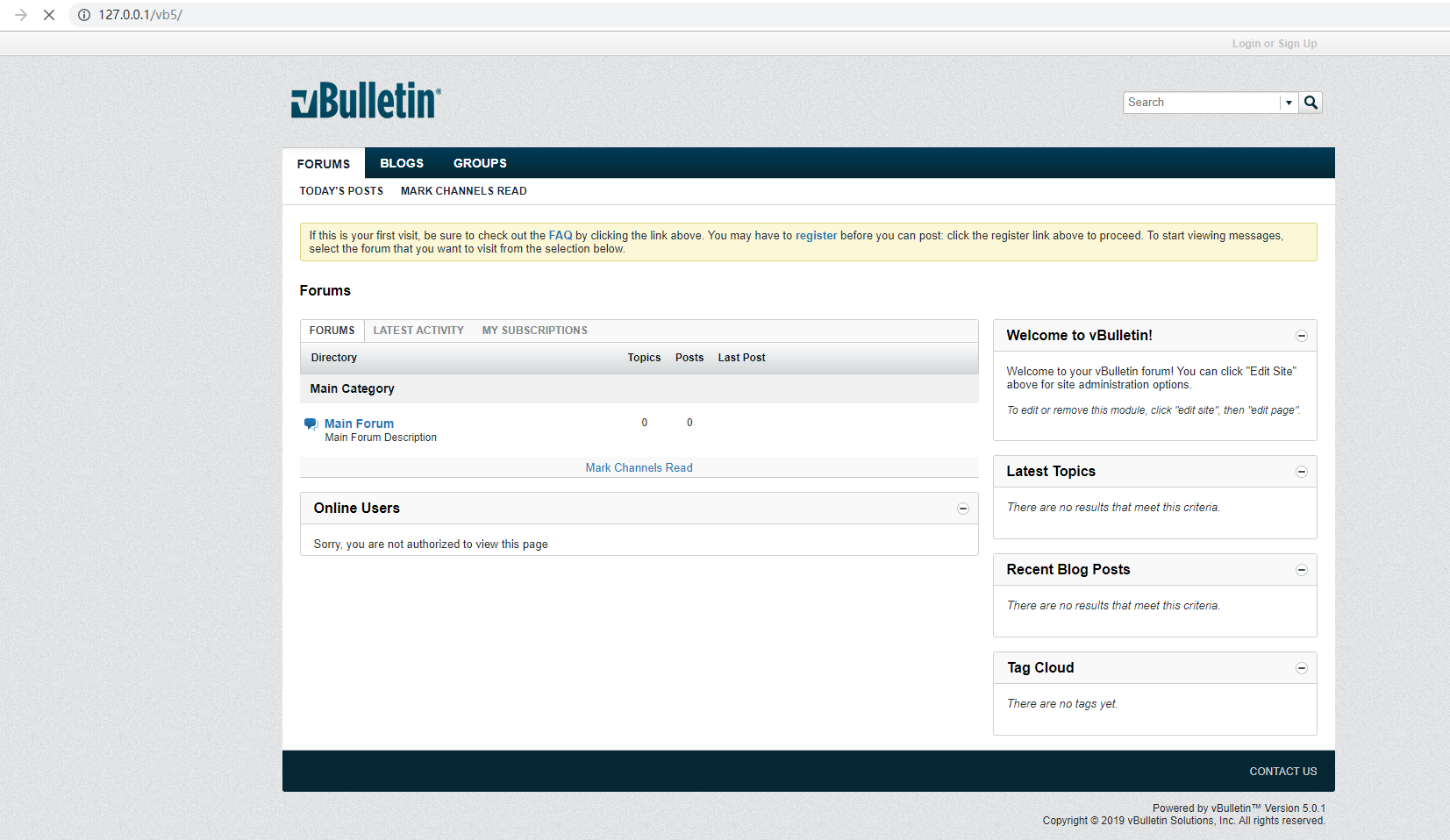Click the Main Forum speech bubble icon
Image resolution: width=1450 pixels, height=840 pixels.
tap(311, 424)
